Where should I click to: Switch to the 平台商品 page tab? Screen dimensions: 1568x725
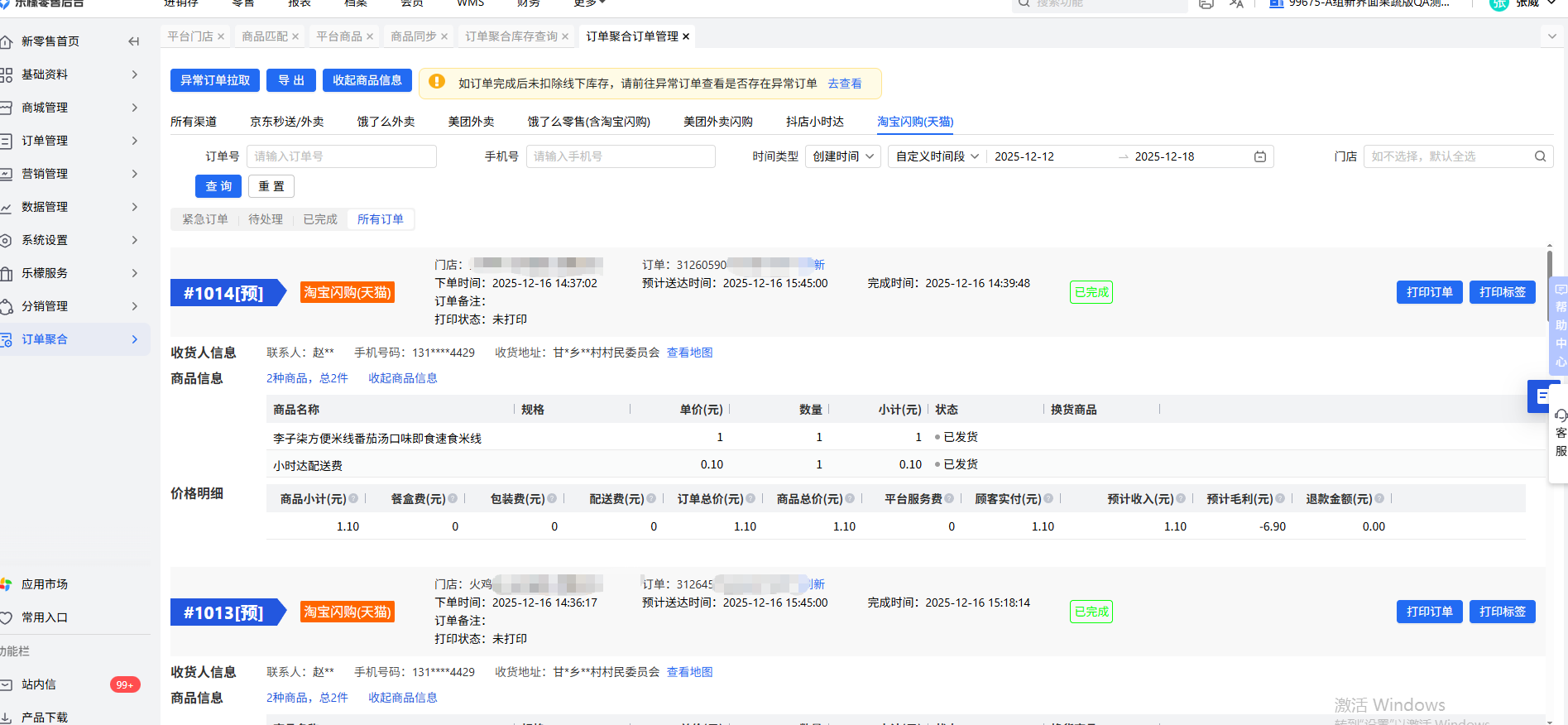coord(339,36)
